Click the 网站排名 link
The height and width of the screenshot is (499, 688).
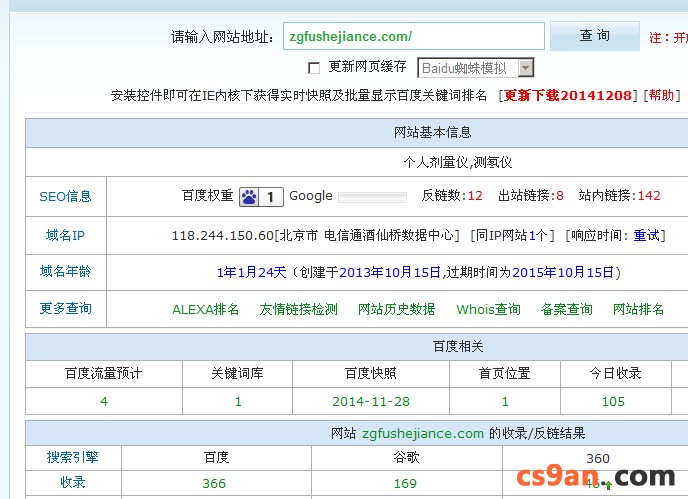pos(638,309)
